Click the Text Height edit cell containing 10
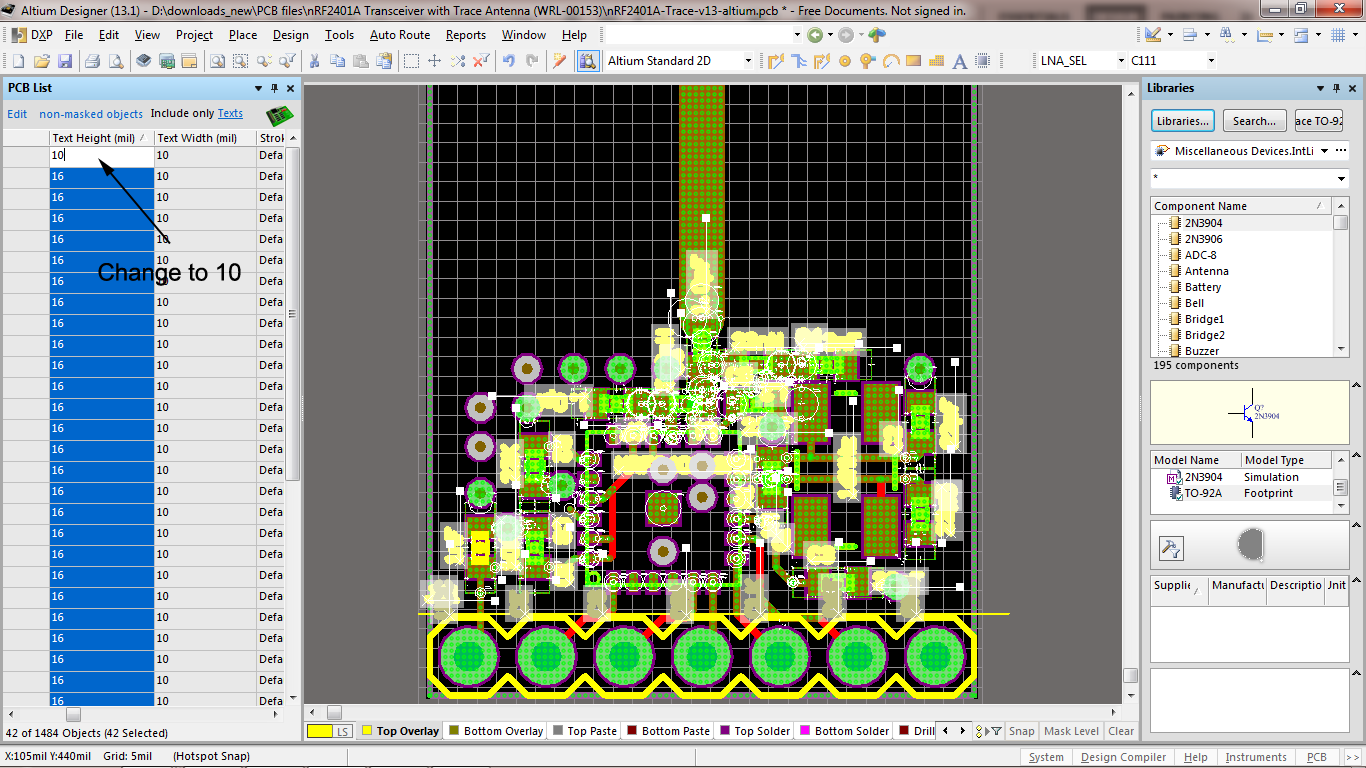This screenshot has width=1366, height=768. (102, 155)
